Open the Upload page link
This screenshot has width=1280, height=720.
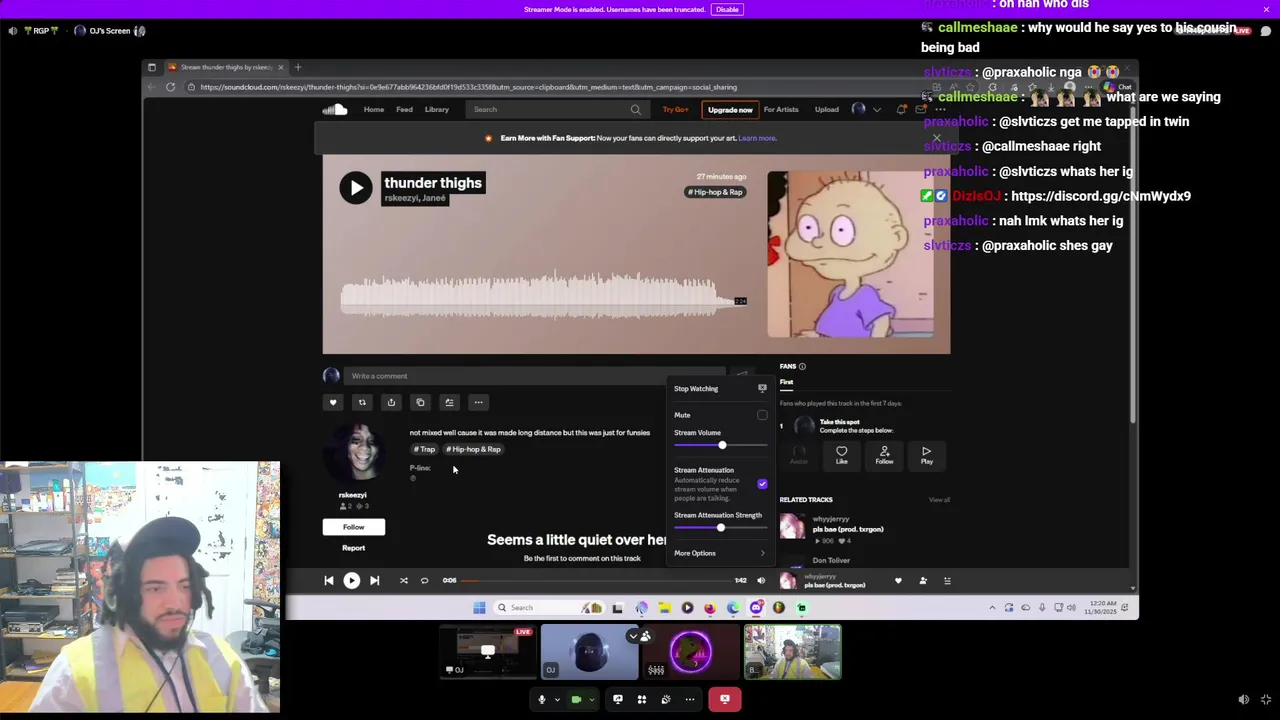(827, 110)
